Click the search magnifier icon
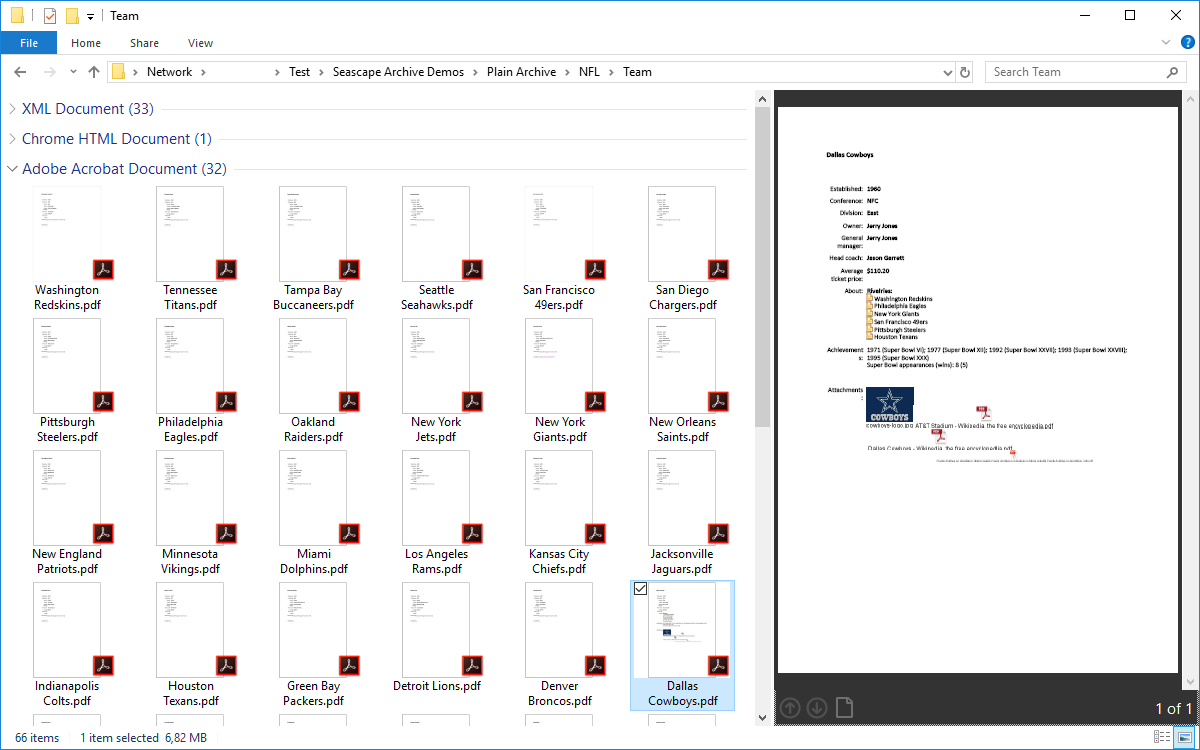The width and height of the screenshot is (1200, 750). [1172, 72]
